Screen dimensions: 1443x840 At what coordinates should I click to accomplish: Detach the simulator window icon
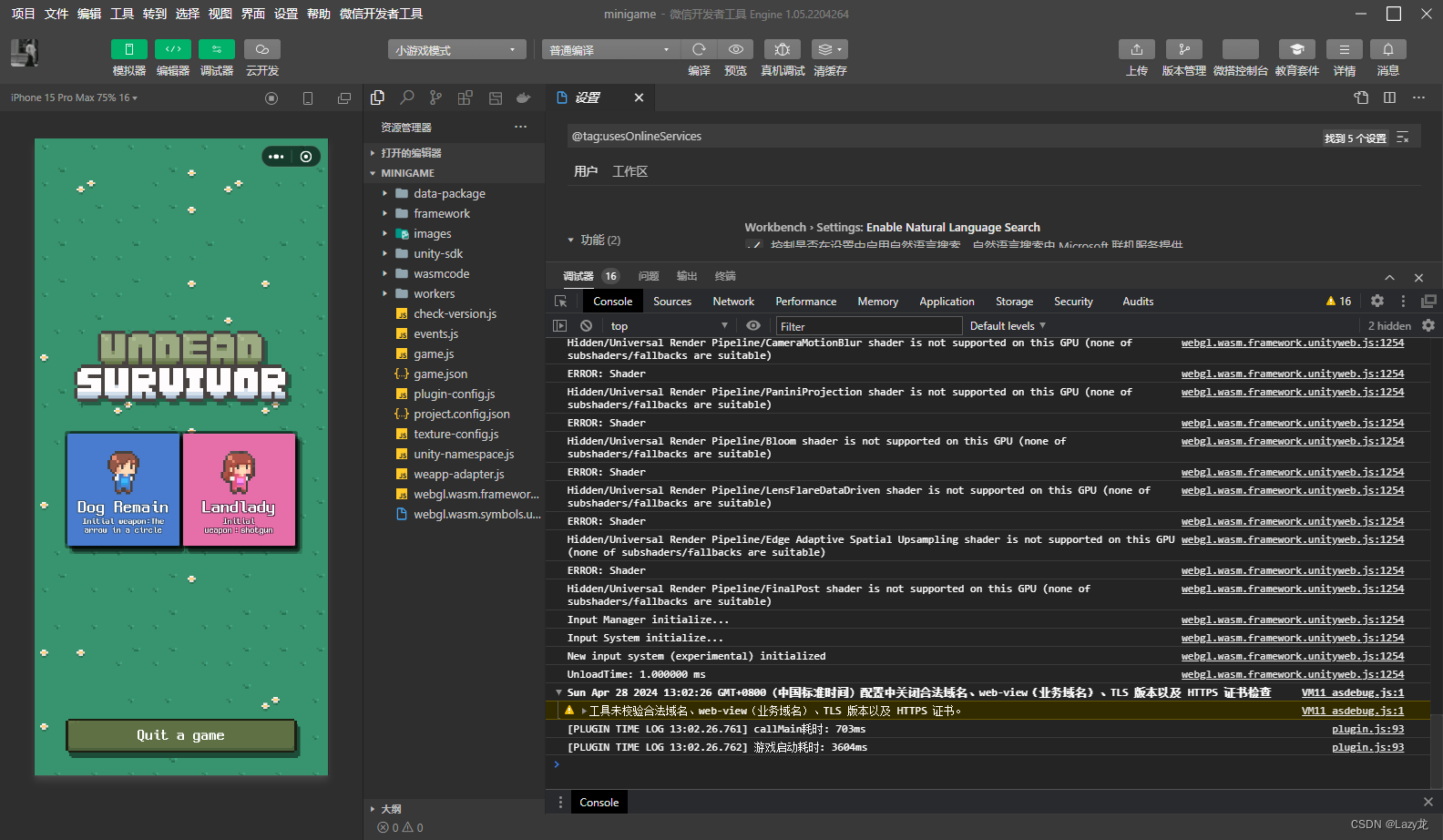coord(344,98)
